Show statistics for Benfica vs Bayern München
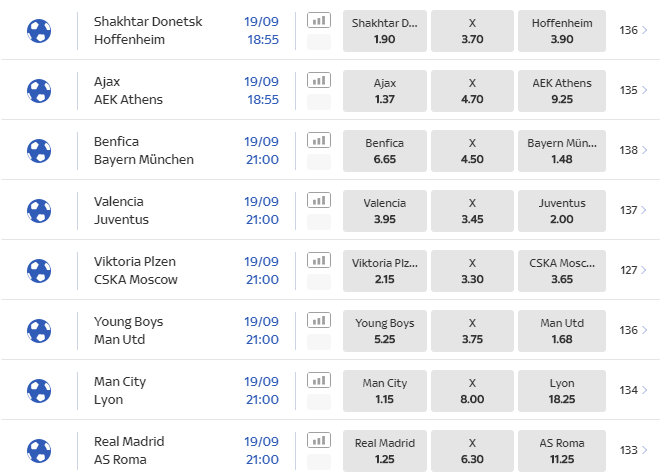 318,140
